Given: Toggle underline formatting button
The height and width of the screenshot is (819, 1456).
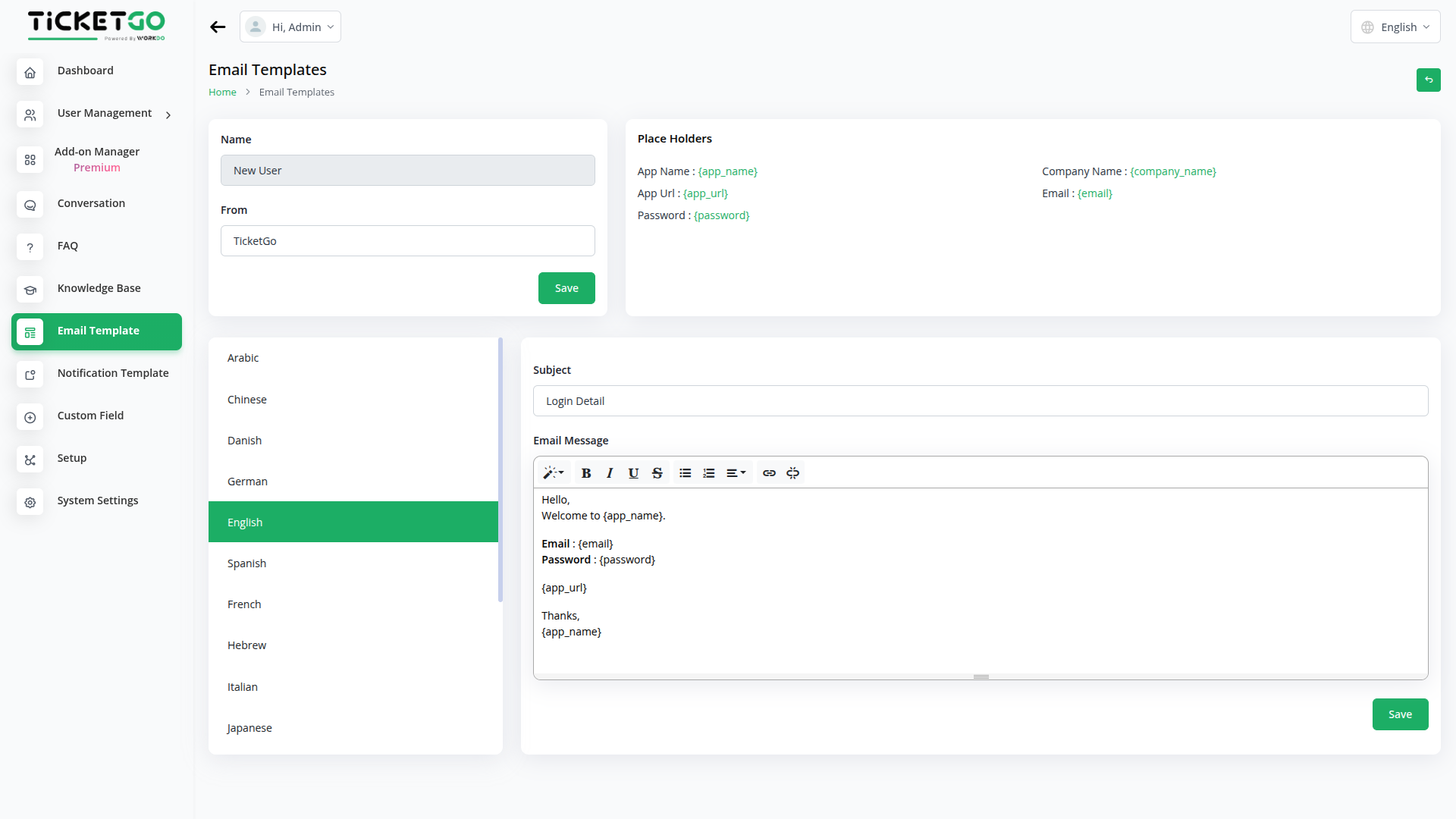Looking at the screenshot, I should (633, 473).
